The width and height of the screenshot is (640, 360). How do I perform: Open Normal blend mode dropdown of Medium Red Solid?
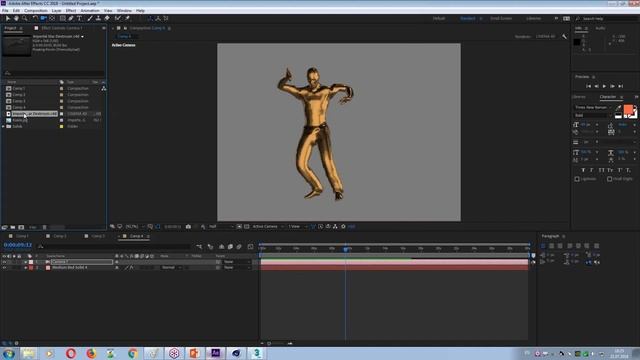pos(171,268)
